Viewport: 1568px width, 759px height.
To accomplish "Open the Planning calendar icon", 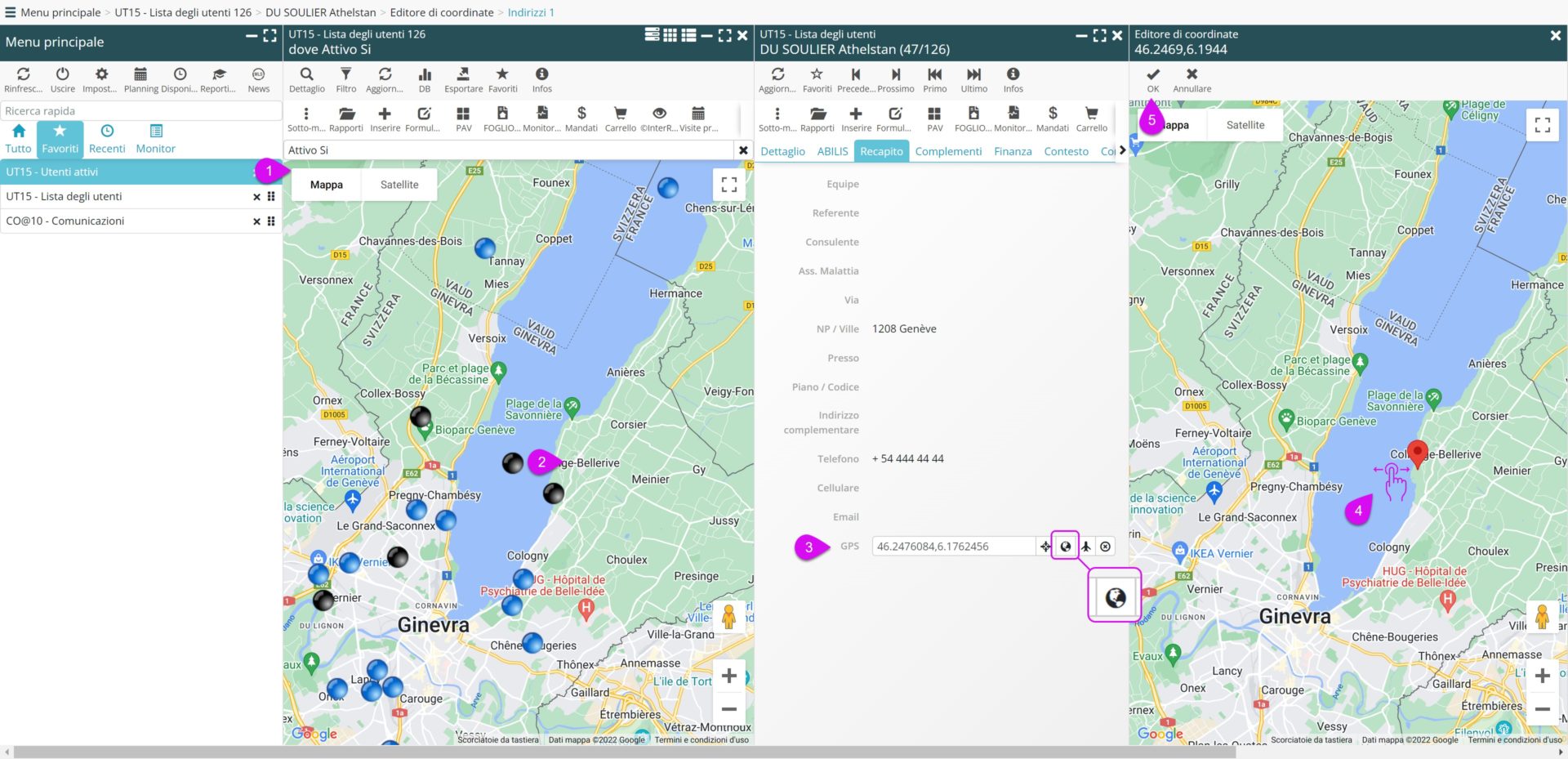I will [140, 75].
